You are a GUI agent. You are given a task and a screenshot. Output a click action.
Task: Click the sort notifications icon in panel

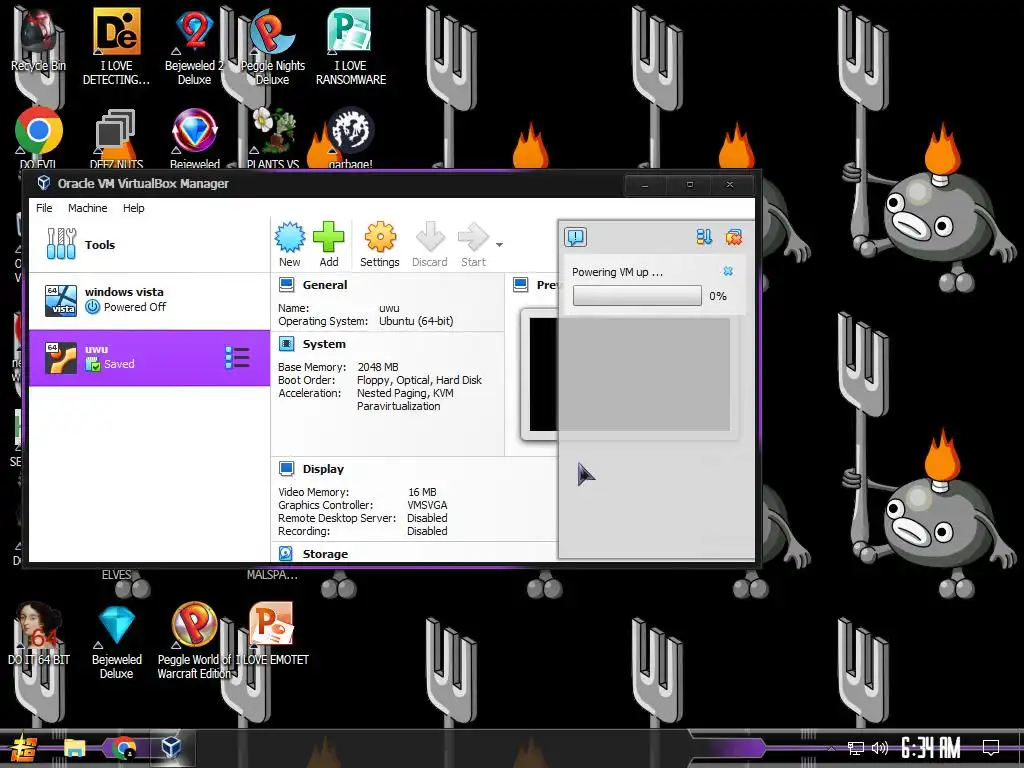(703, 237)
